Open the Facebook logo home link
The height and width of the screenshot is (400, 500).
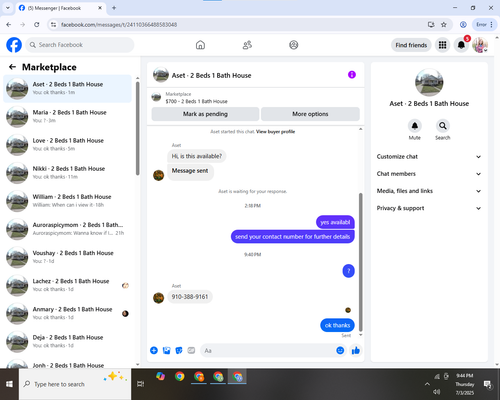(14, 45)
